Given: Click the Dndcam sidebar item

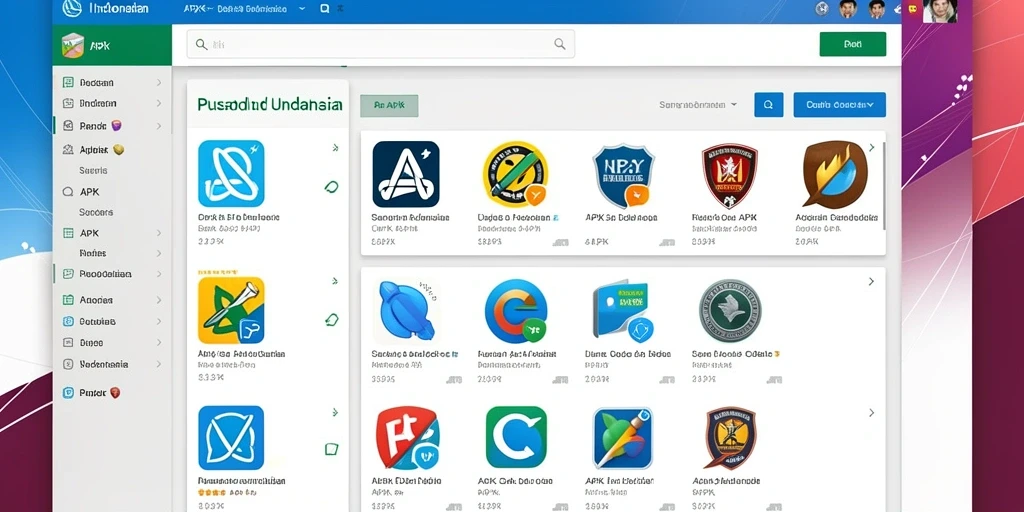Looking at the screenshot, I should [x=98, y=103].
